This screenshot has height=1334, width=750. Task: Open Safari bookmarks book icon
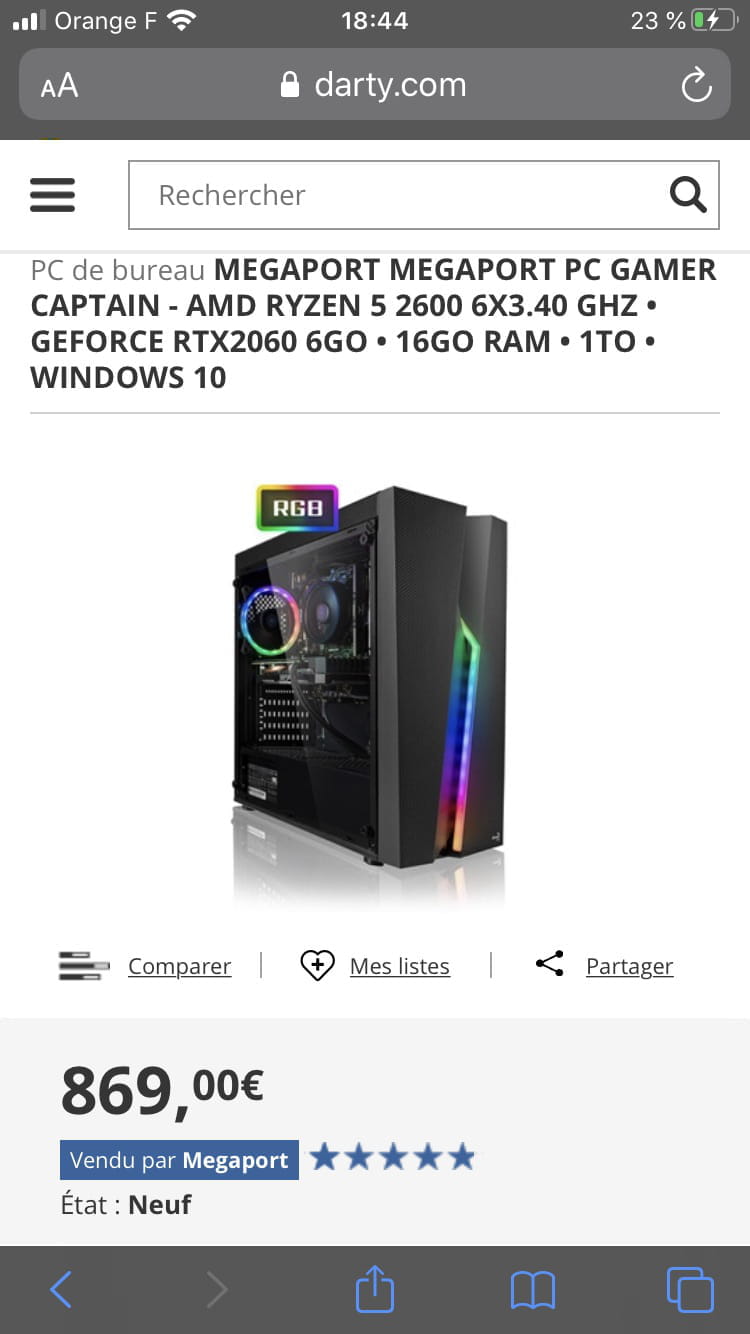(x=532, y=1290)
